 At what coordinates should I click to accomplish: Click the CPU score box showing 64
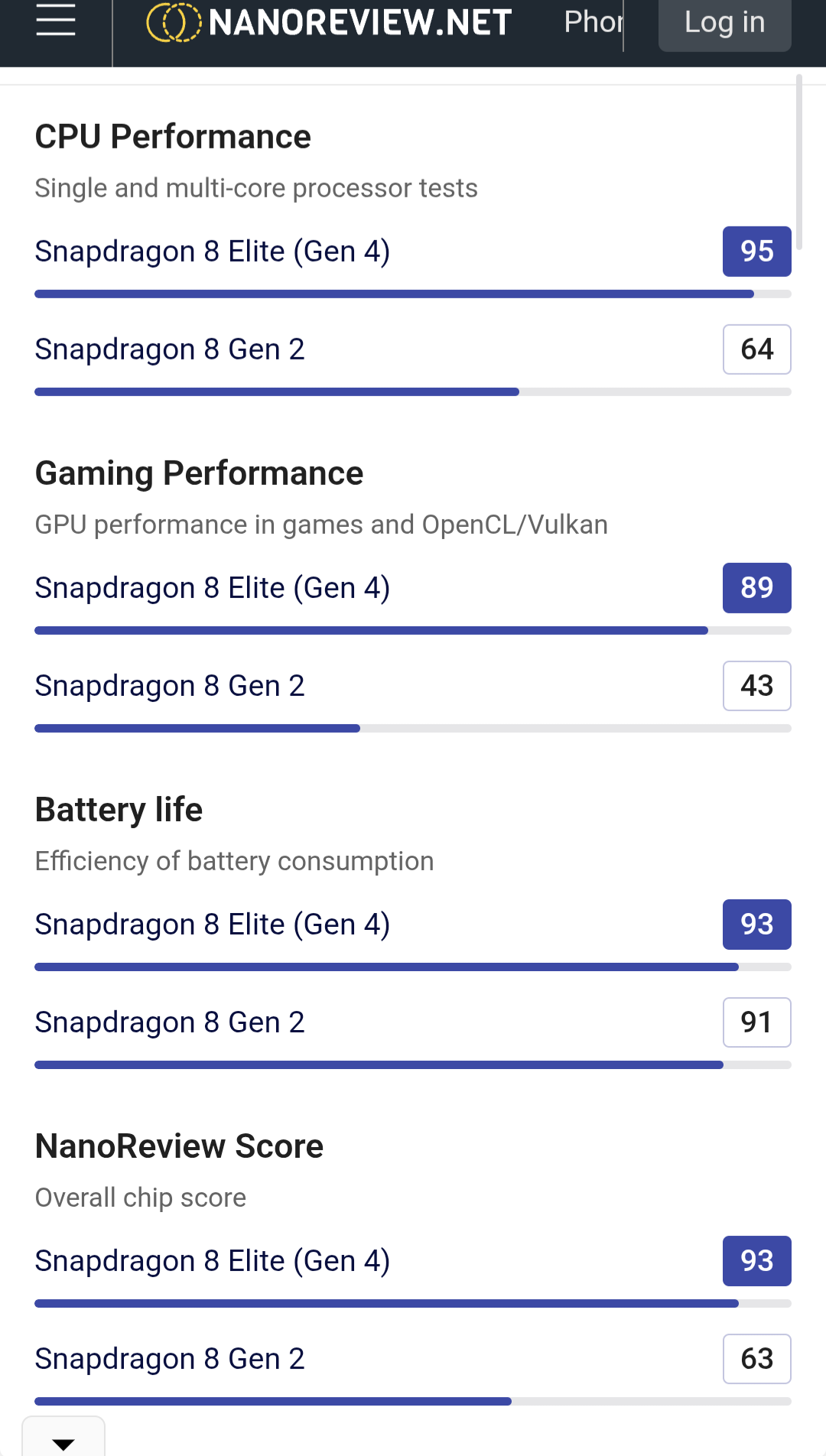(x=756, y=349)
